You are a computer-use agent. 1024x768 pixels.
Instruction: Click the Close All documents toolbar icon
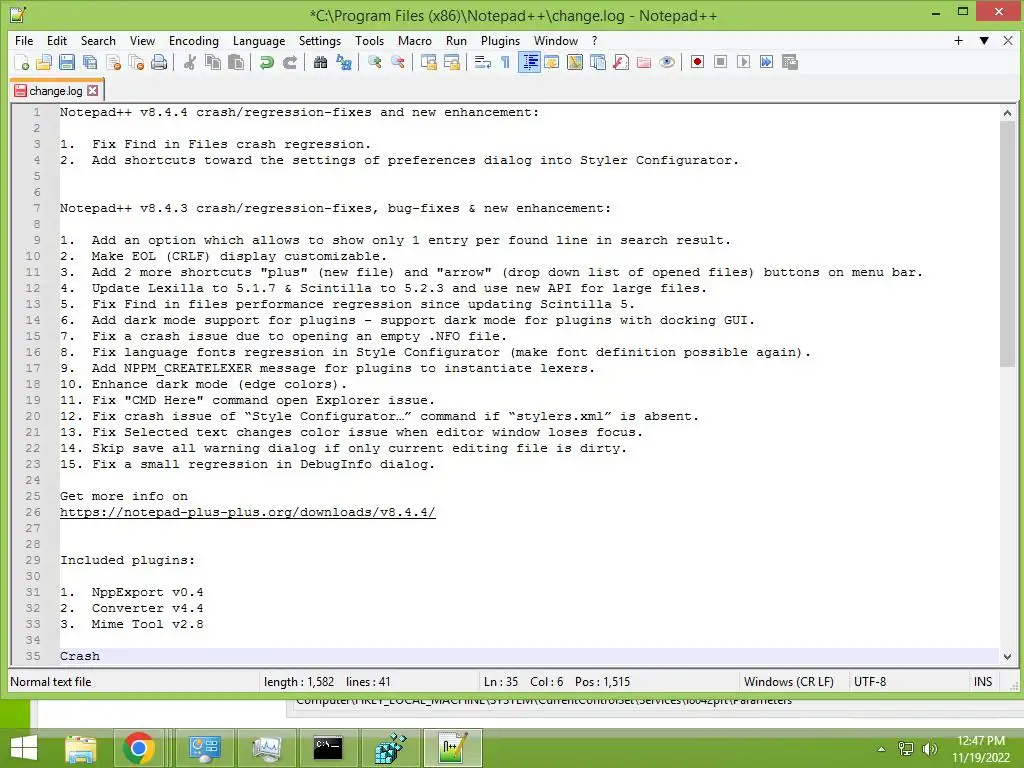coord(136,62)
